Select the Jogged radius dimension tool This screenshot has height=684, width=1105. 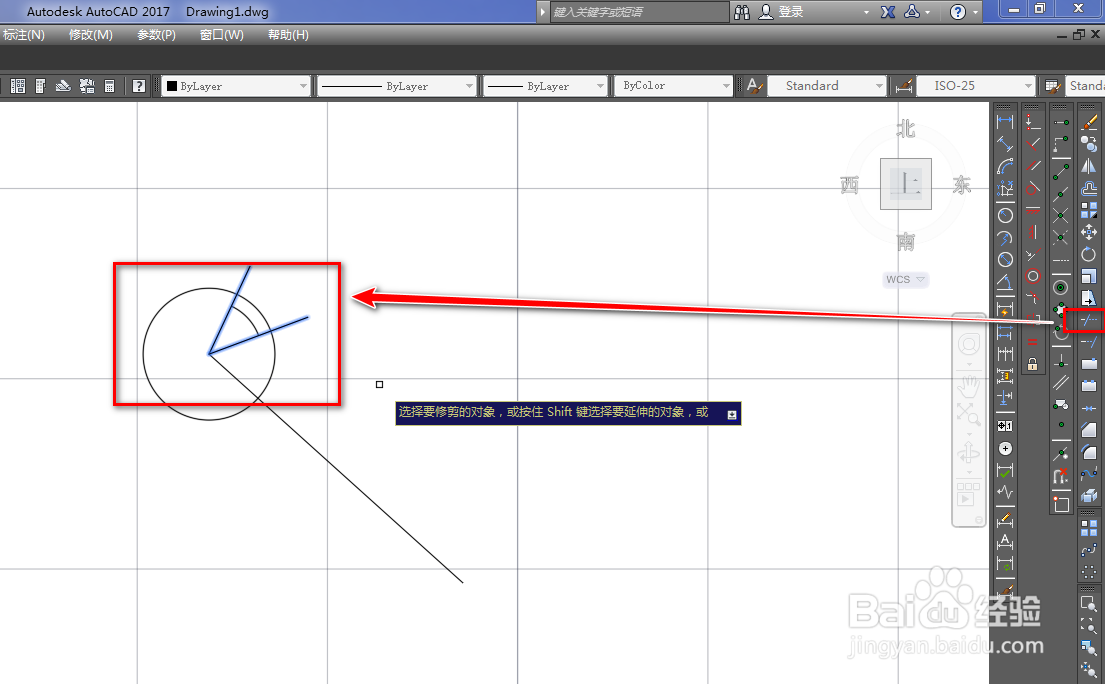coord(1005,238)
